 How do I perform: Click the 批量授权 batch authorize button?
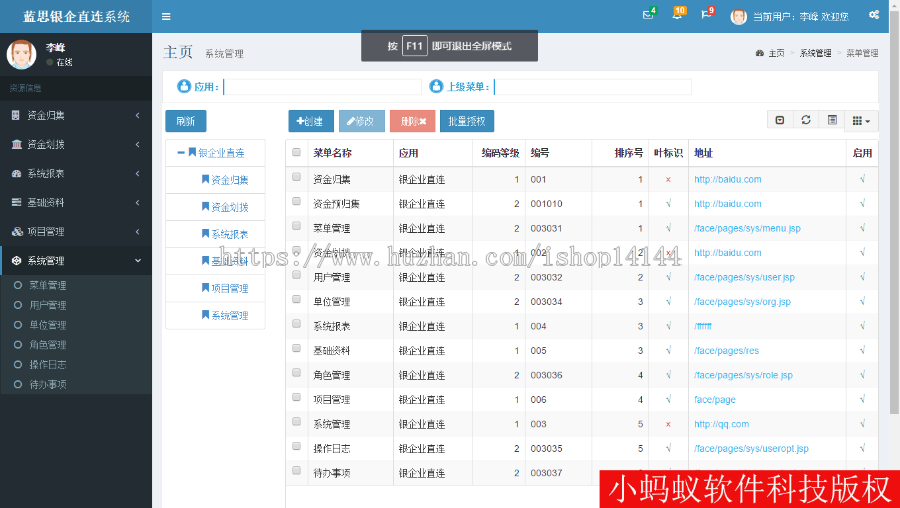click(467, 121)
